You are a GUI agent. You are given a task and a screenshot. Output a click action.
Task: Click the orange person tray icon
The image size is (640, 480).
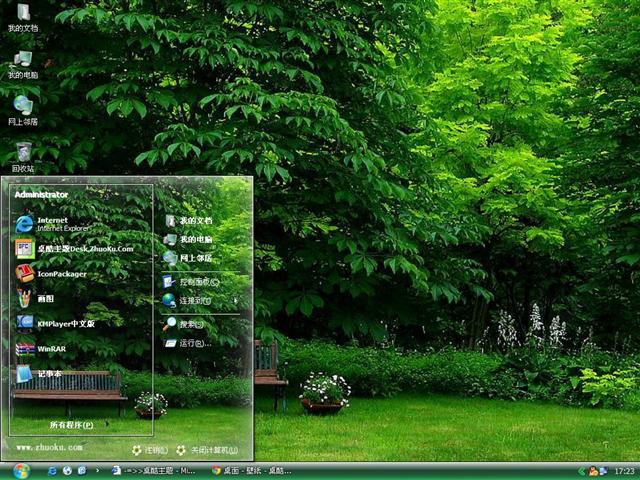593,471
